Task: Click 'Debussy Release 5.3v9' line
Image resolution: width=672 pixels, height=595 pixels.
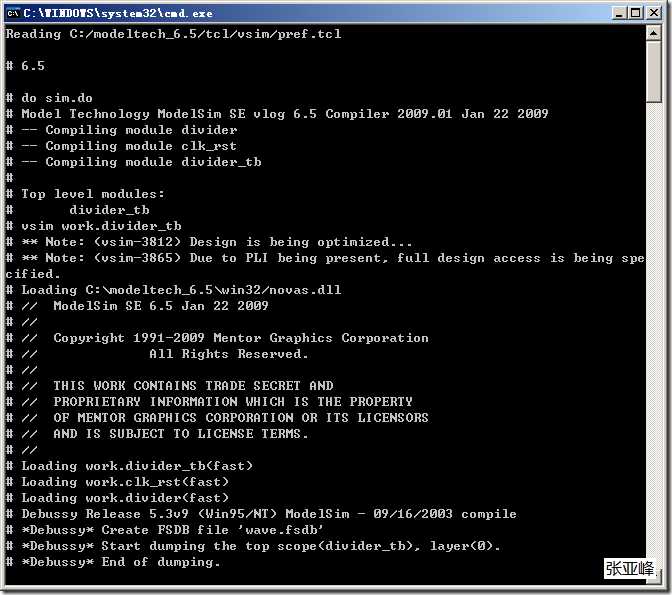Action: 261,514
